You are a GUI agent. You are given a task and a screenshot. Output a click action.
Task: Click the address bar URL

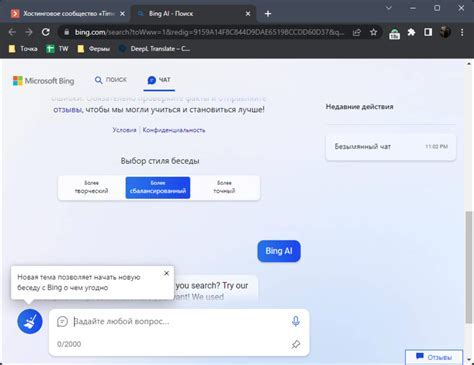pyautogui.click(x=209, y=32)
